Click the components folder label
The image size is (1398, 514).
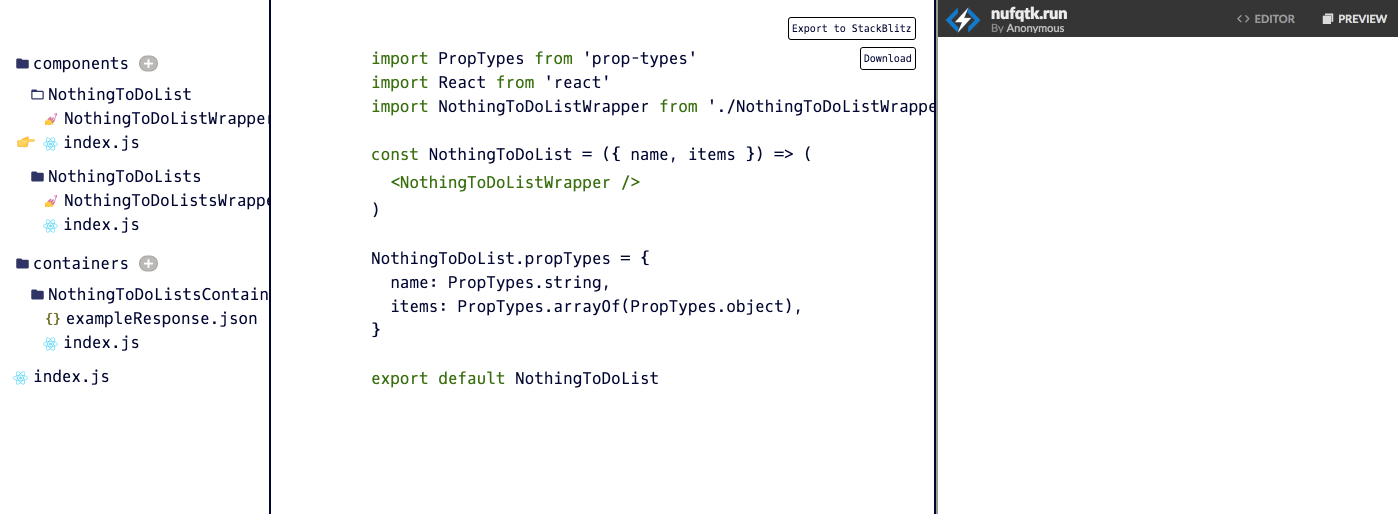pos(81,64)
